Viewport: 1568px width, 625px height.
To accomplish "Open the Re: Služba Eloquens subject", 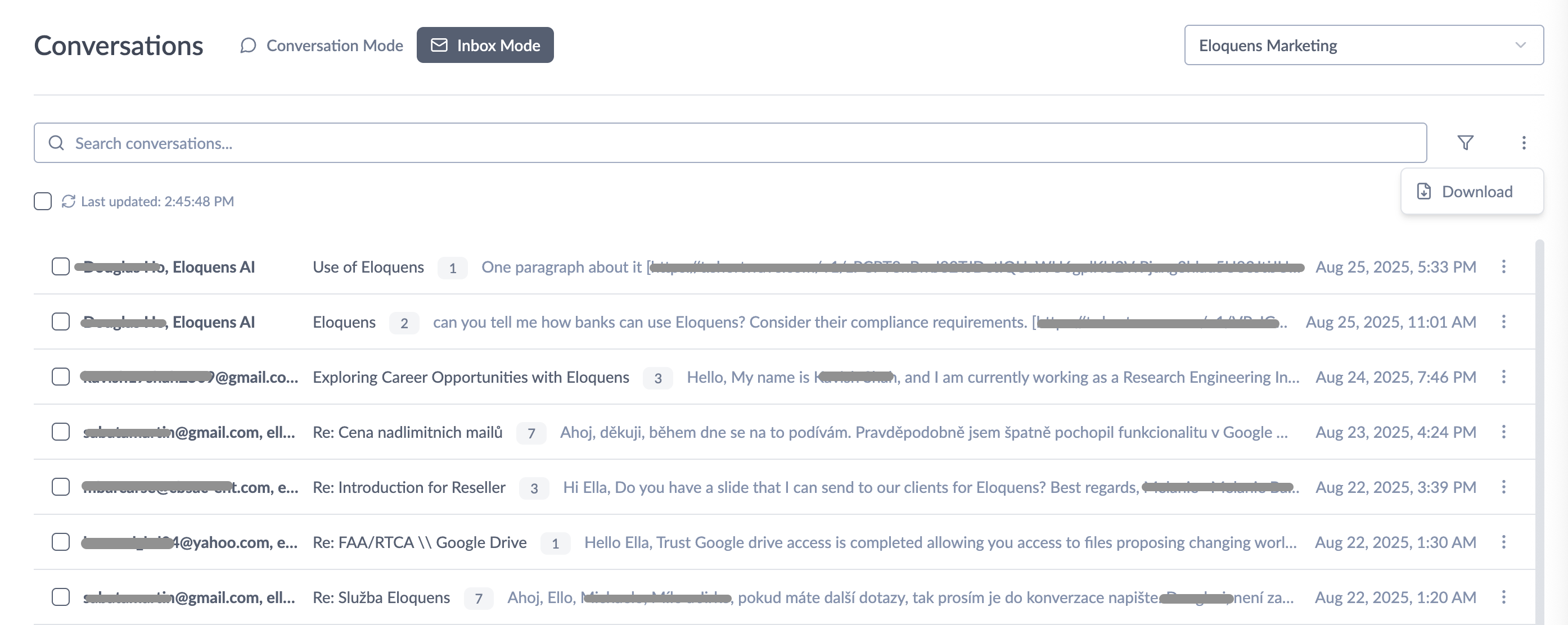I will pyautogui.click(x=382, y=597).
